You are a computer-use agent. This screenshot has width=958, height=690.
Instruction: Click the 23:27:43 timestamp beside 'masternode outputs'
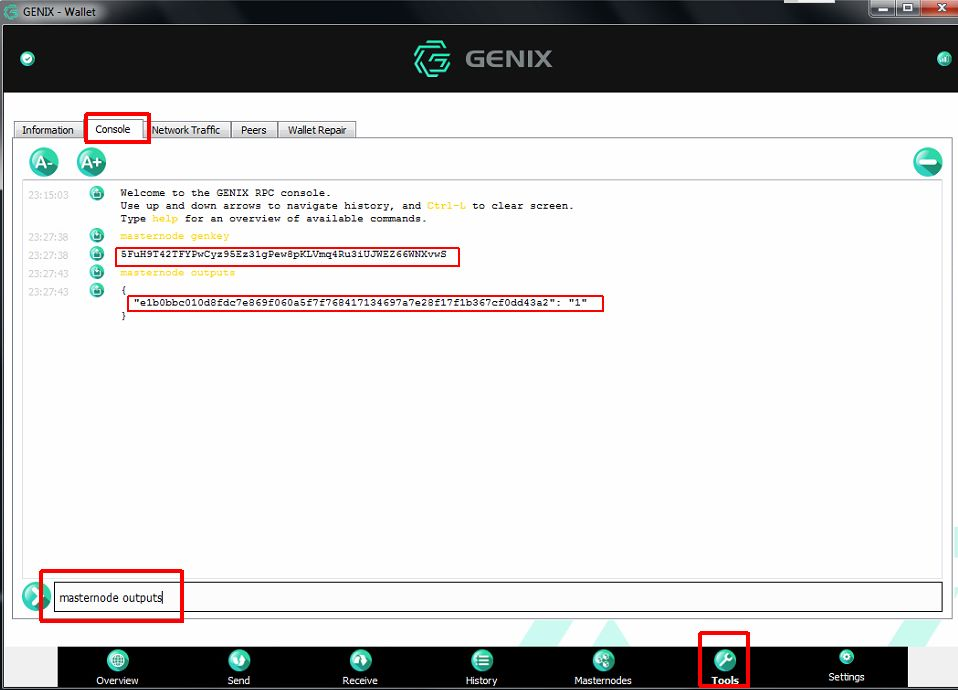(48, 273)
